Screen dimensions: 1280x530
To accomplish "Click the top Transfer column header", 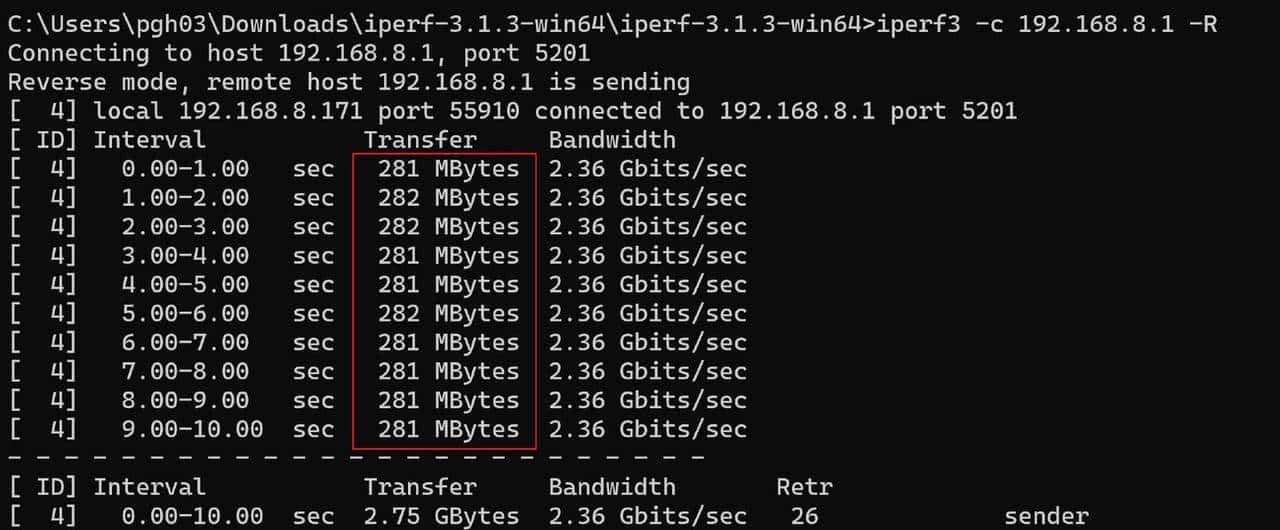I will pos(420,140).
